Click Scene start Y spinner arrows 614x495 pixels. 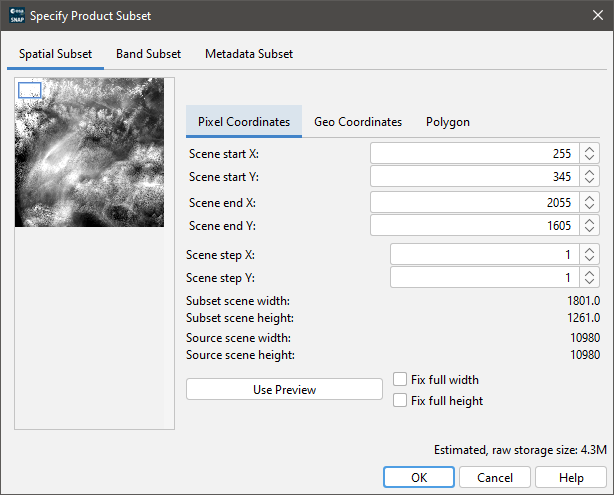pos(590,177)
